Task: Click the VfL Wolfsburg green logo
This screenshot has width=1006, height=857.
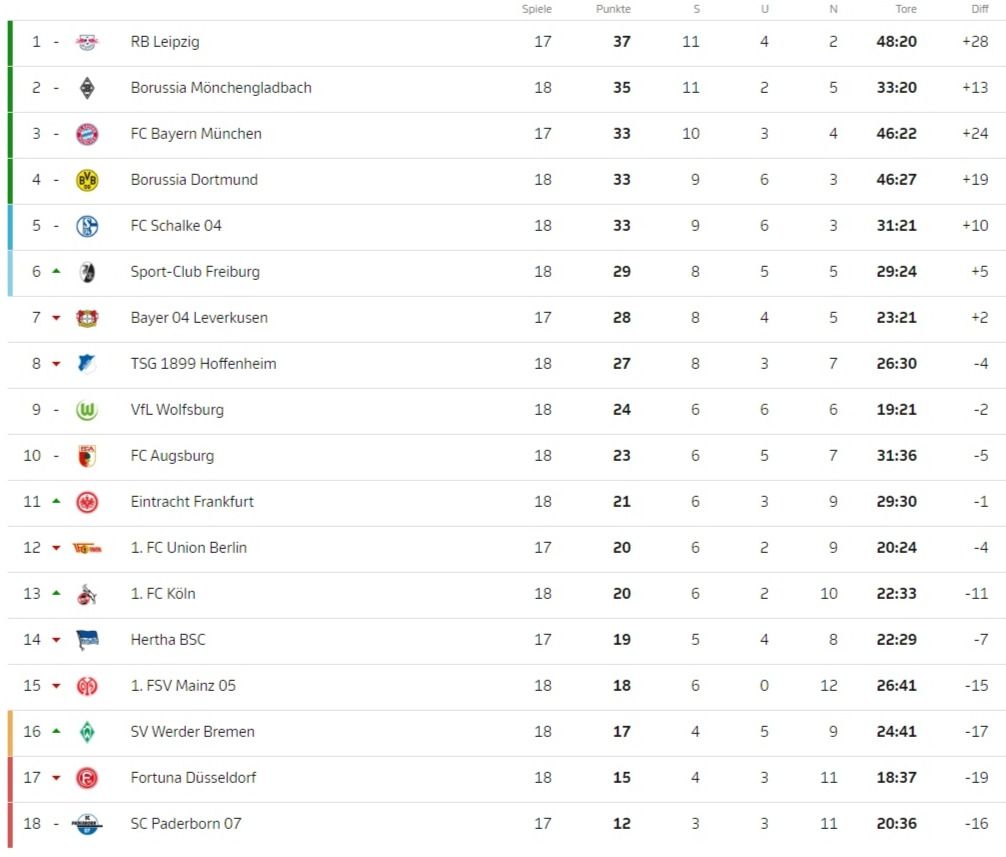Action: point(87,410)
